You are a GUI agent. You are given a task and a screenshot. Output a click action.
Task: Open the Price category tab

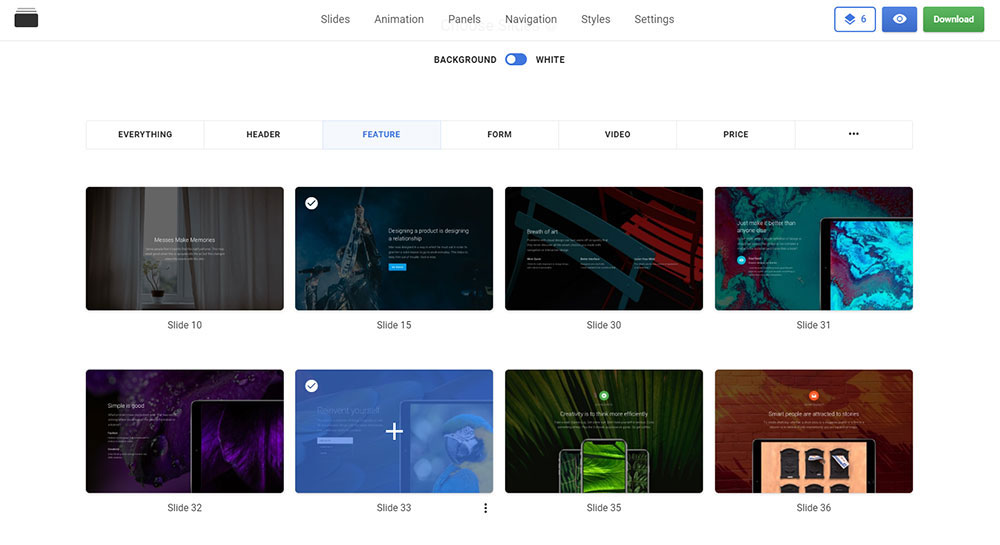pyautogui.click(x=735, y=134)
